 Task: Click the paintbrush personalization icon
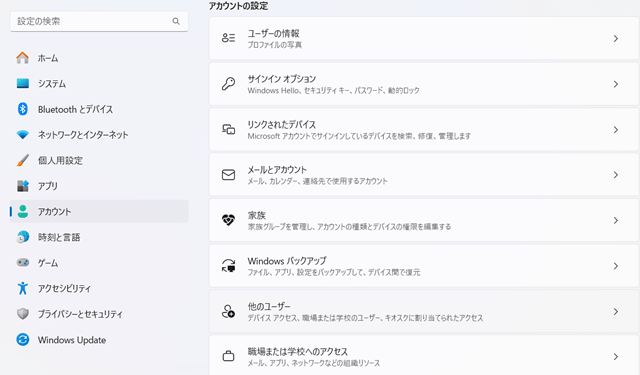click(x=22, y=160)
